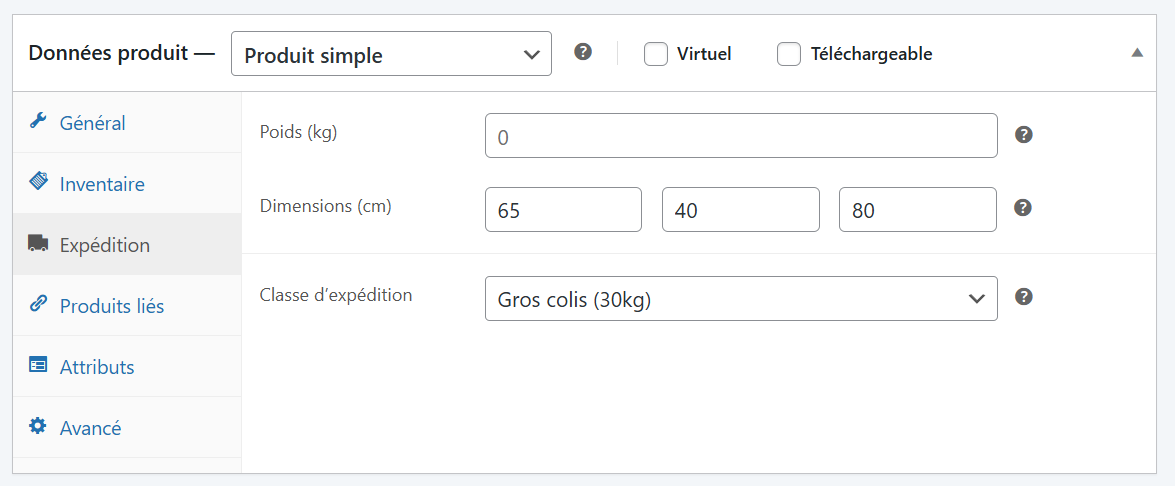Tick the Téléchargeable checkbox
Viewport: 1175px width, 486px height.
789,54
